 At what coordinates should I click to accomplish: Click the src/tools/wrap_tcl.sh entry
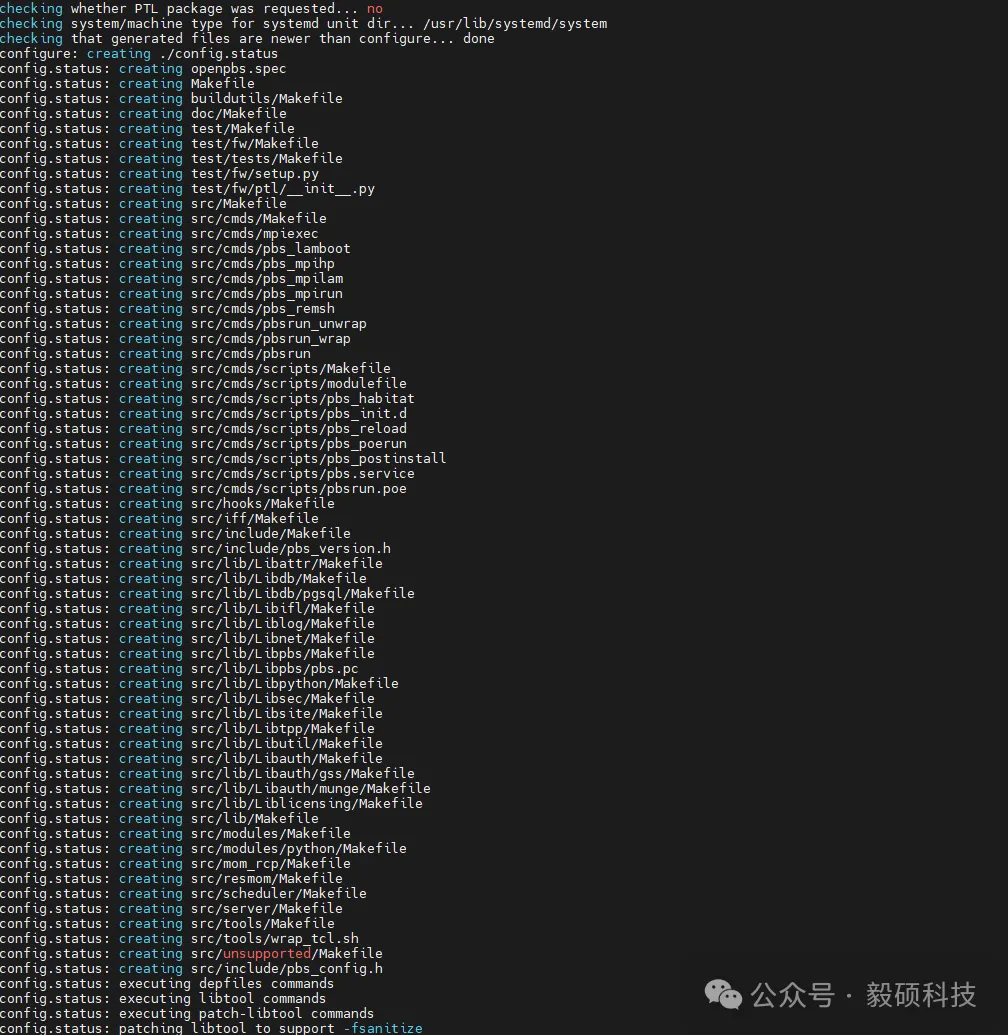pos(274,938)
